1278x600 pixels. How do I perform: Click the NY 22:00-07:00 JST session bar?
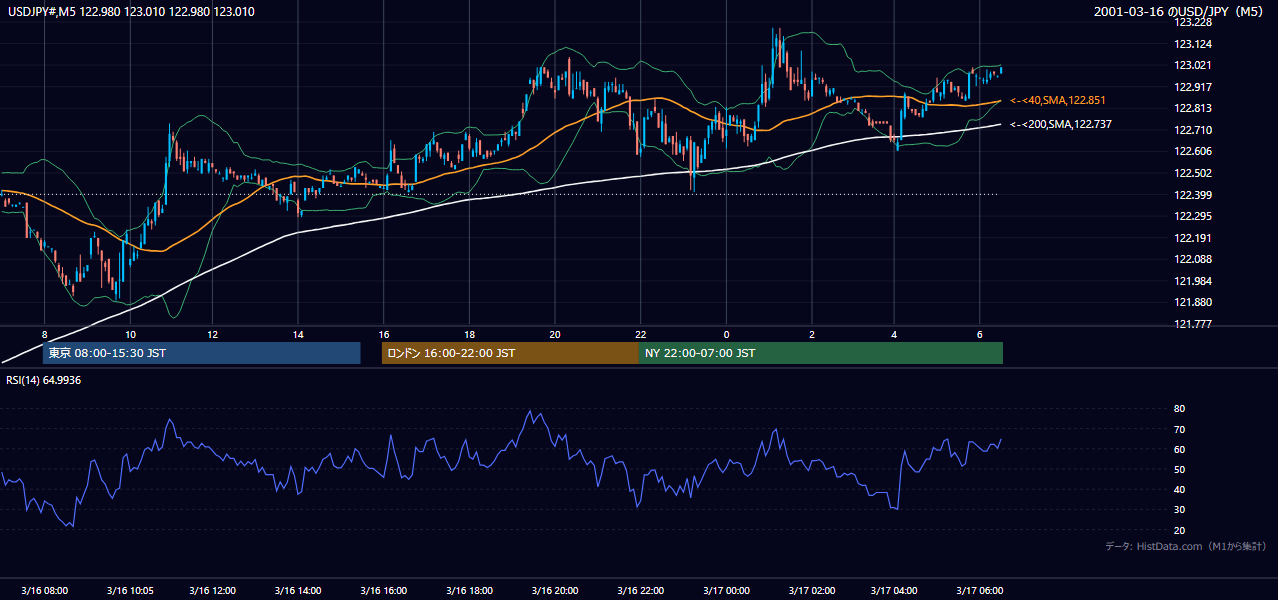[821, 353]
